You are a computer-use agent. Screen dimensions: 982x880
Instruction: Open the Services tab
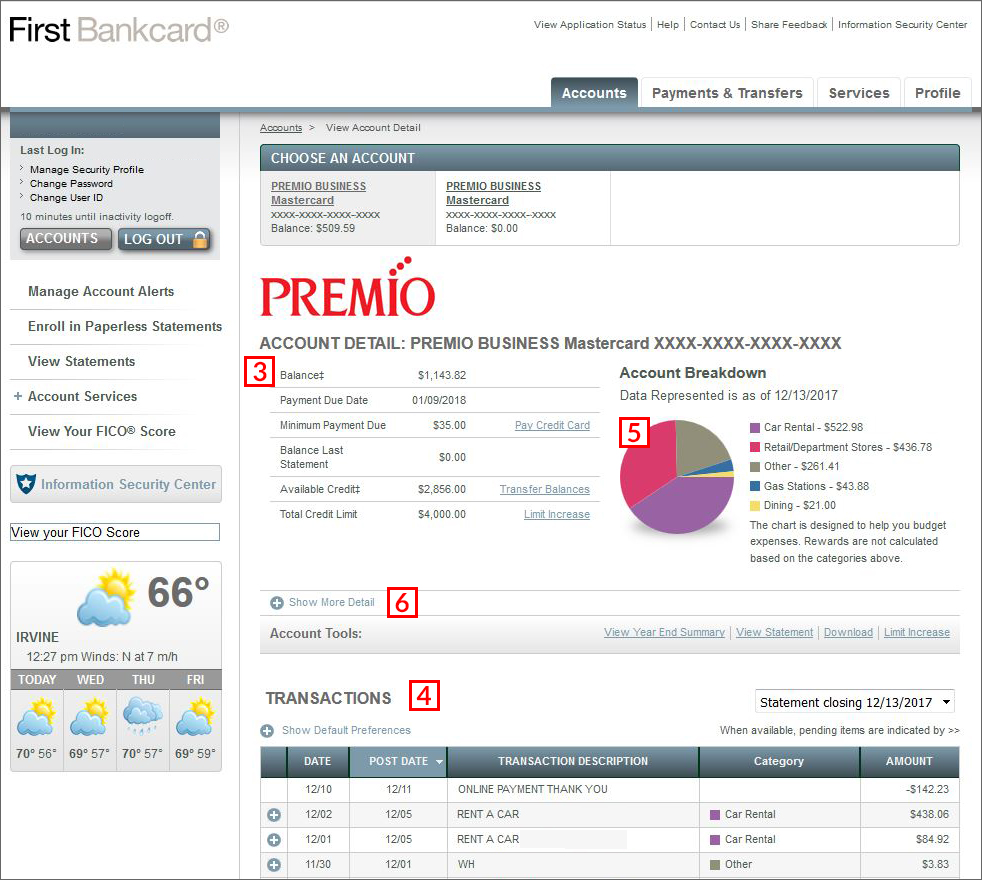859,93
